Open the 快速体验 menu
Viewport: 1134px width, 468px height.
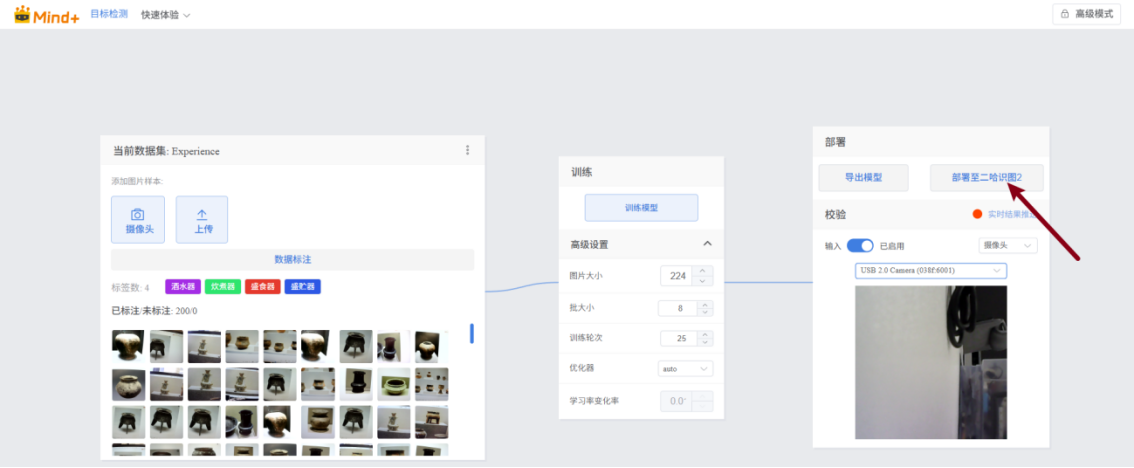[165, 15]
